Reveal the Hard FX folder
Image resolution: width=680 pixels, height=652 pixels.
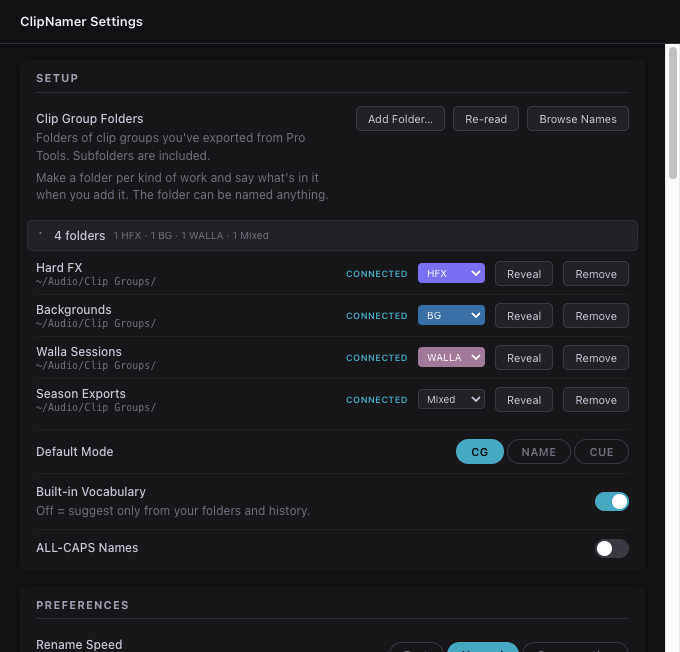[x=523, y=274]
